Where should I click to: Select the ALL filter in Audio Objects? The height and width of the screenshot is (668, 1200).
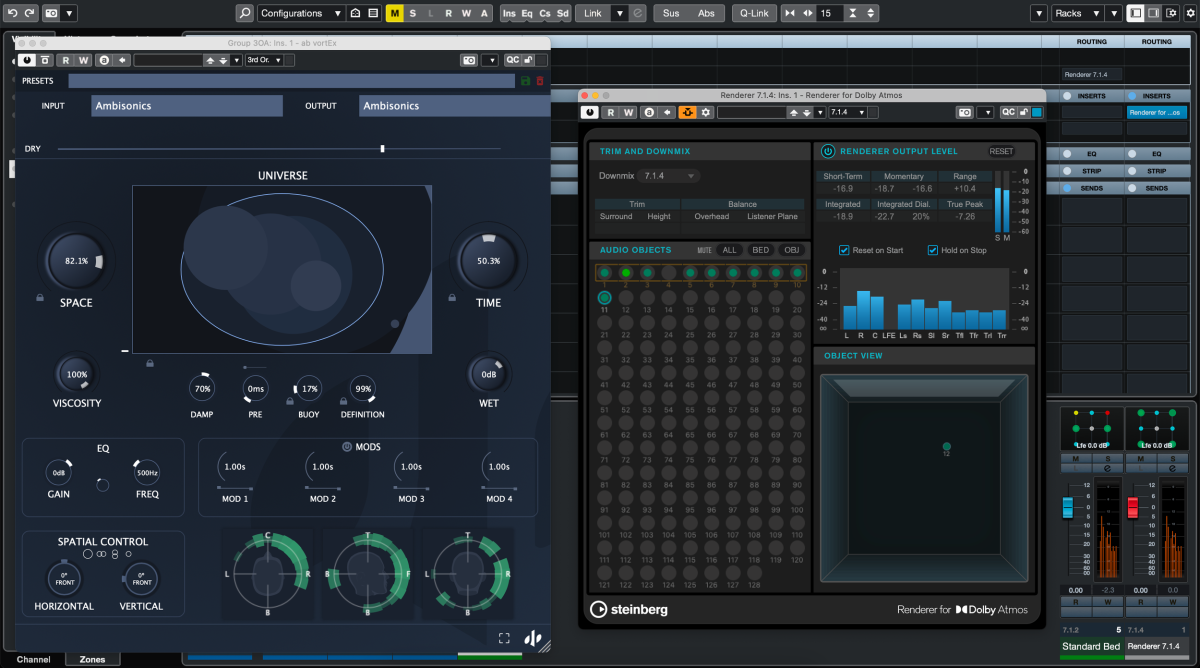coord(730,250)
